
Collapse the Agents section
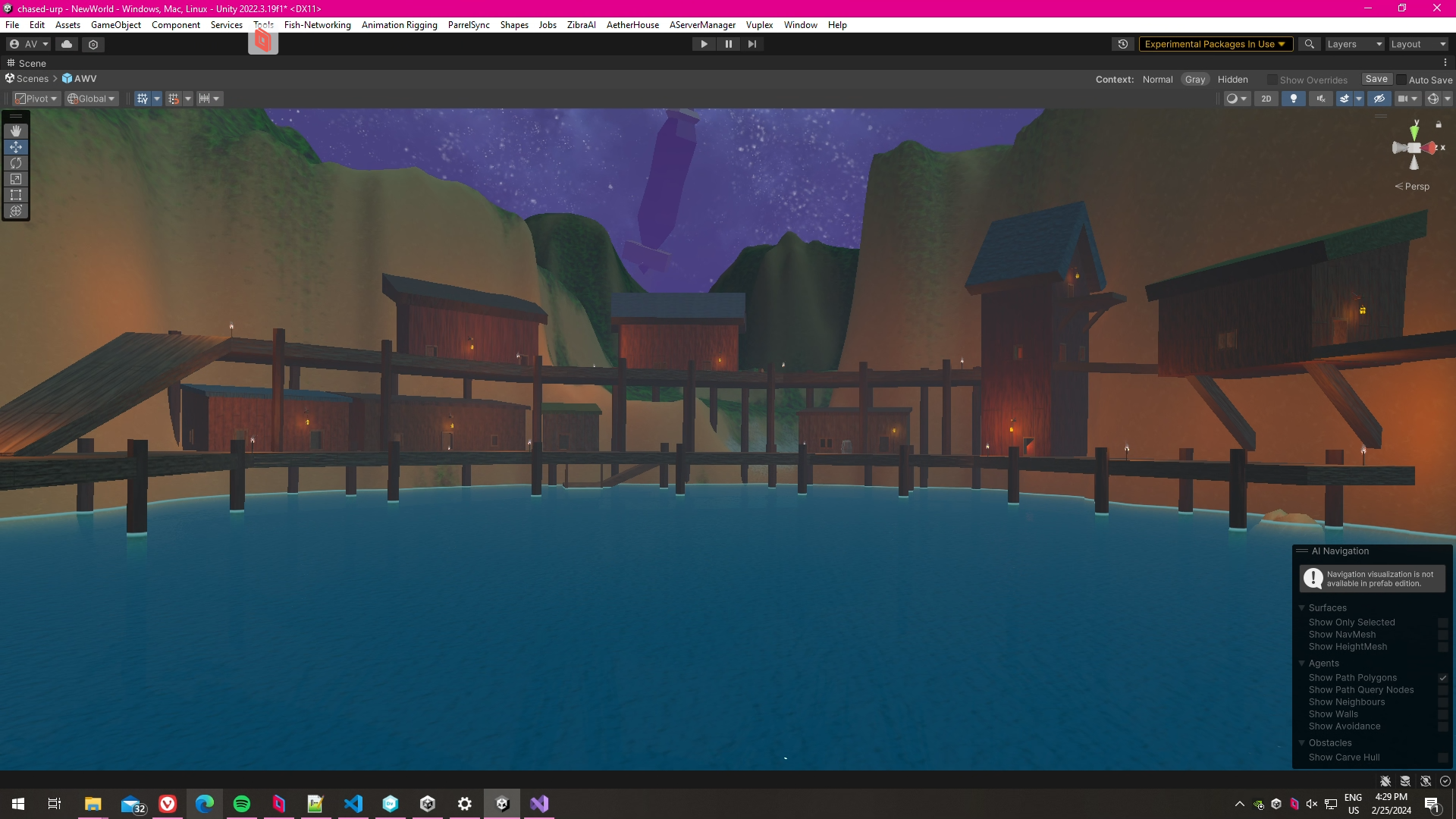coord(1302,664)
